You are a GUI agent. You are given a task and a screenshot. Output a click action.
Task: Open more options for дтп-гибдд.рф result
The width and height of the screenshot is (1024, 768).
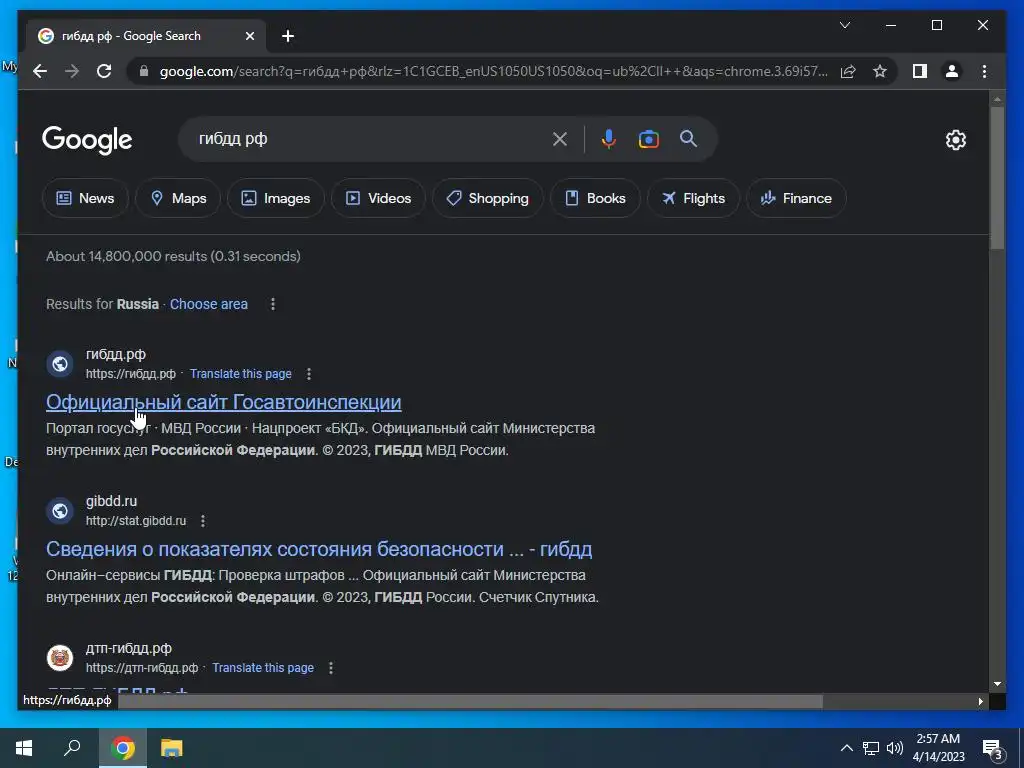pos(331,668)
